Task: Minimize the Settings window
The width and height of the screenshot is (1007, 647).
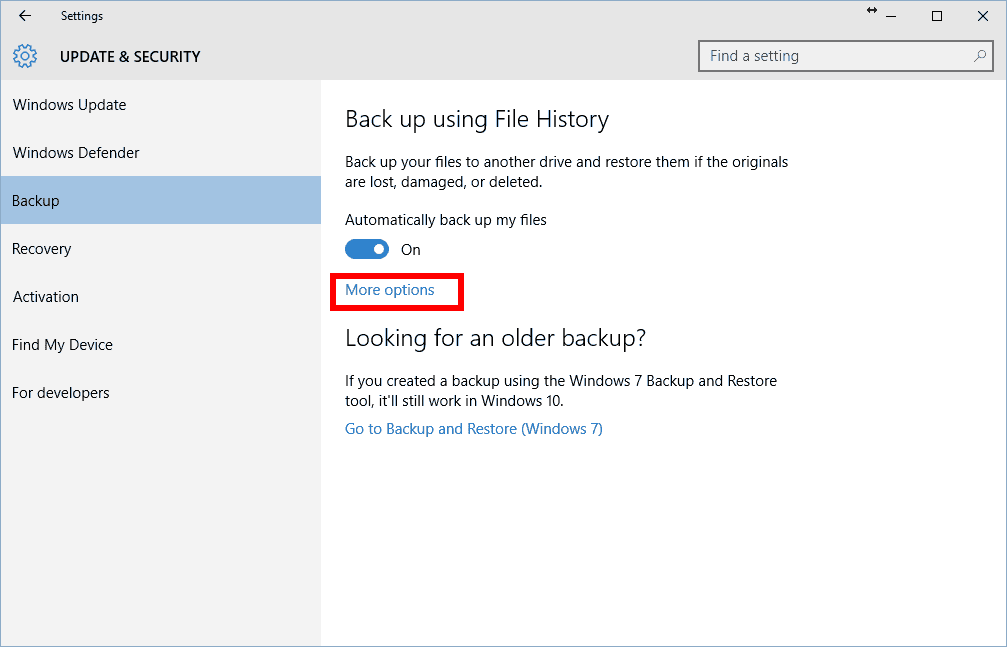Action: click(891, 16)
